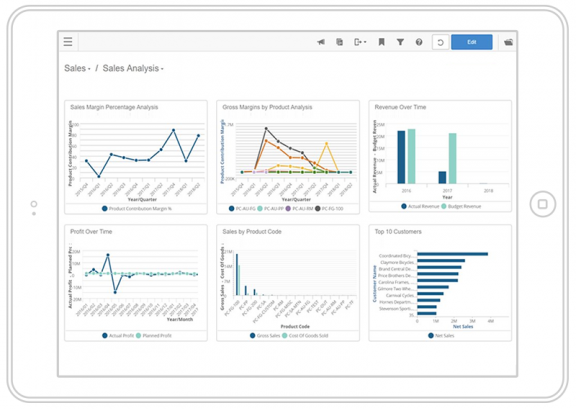The width and height of the screenshot is (576, 409).
Task: Click Year/Month axis label in Profit chart
Action: (180, 319)
